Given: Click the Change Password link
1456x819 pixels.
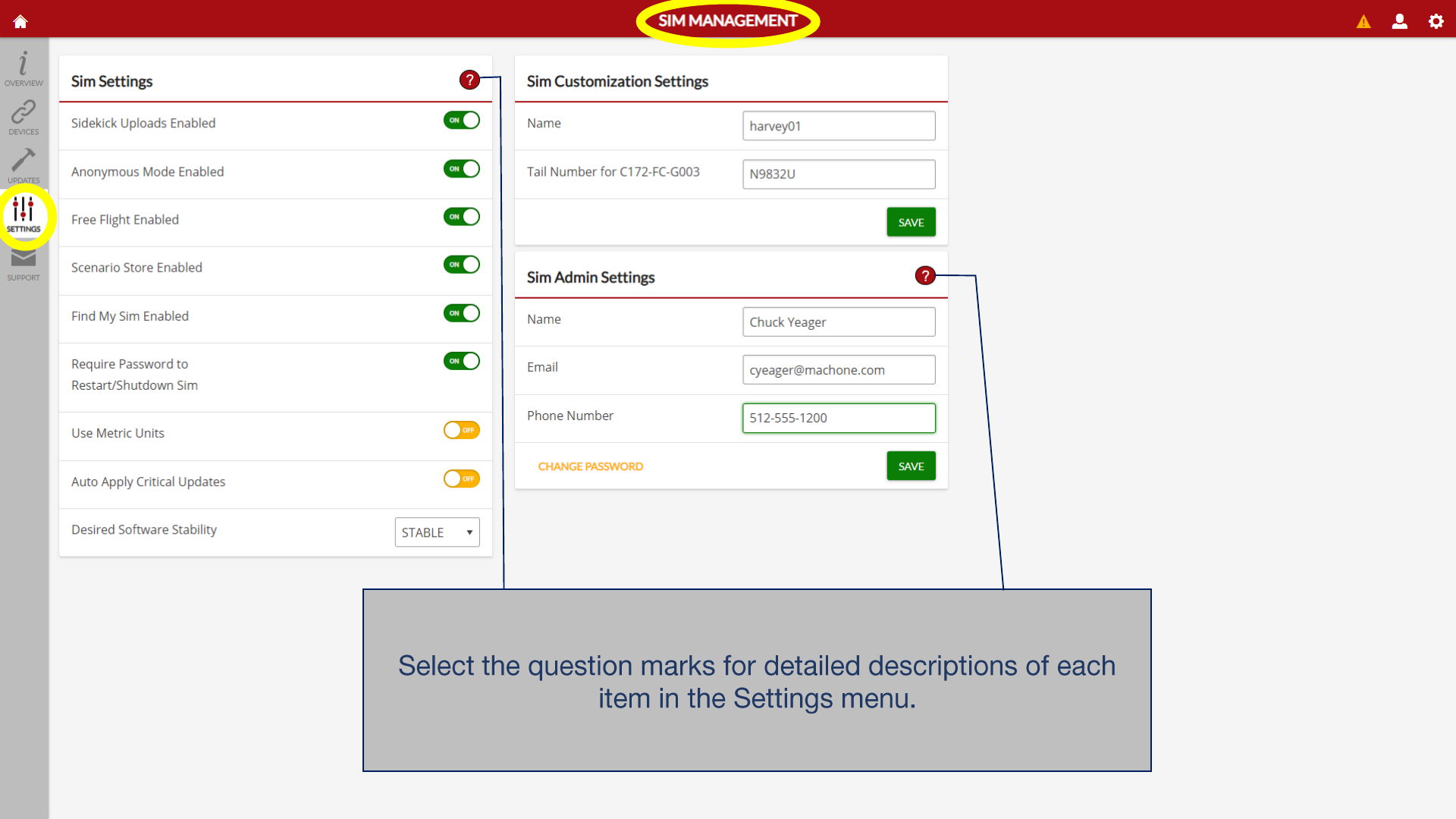Looking at the screenshot, I should (590, 466).
